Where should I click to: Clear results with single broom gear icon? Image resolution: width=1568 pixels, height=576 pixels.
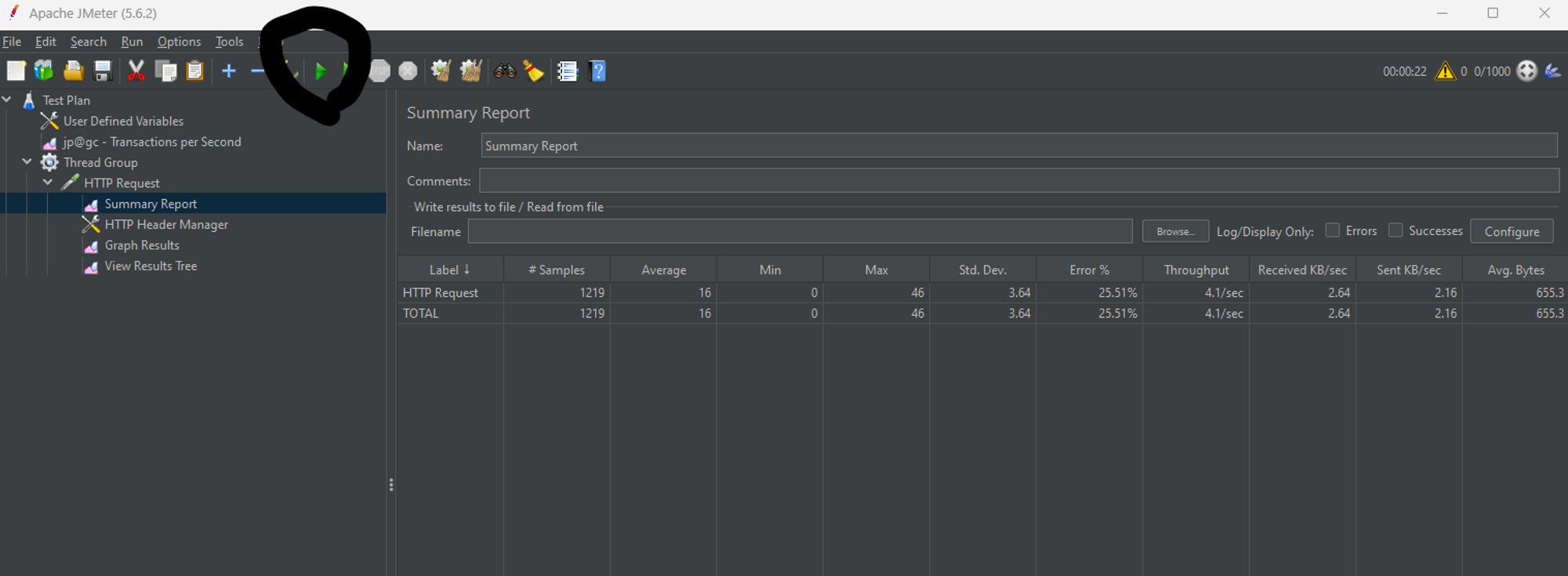(441, 71)
